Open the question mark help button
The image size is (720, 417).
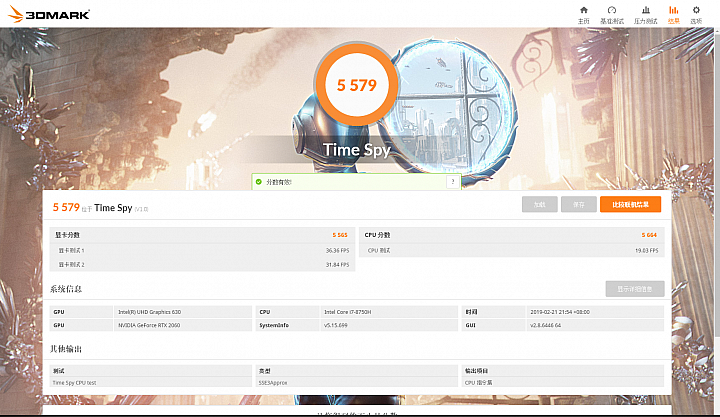tap(453, 182)
